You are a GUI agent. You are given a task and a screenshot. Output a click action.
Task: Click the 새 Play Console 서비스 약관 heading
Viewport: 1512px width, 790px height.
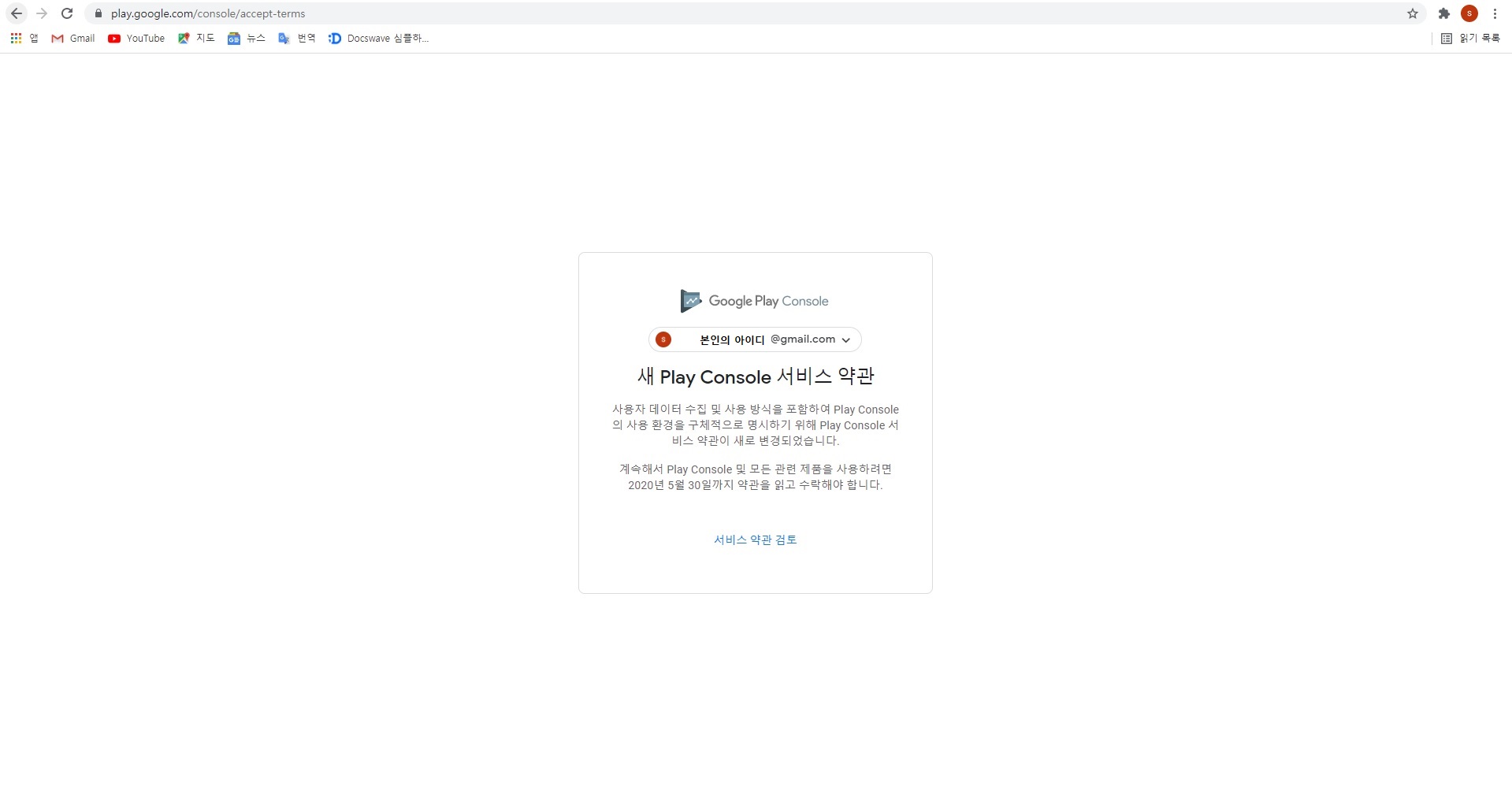coord(756,376)
